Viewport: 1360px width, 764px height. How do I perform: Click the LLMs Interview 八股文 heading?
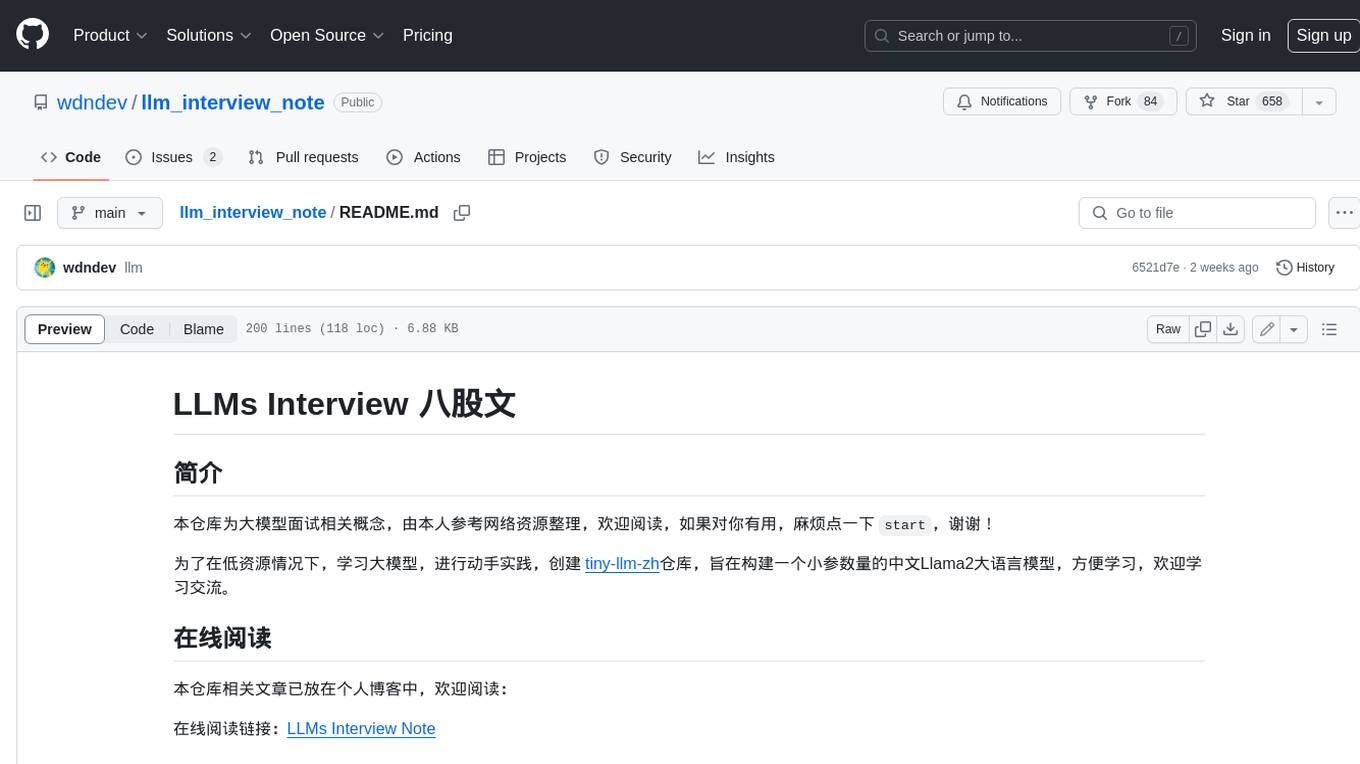344,404
